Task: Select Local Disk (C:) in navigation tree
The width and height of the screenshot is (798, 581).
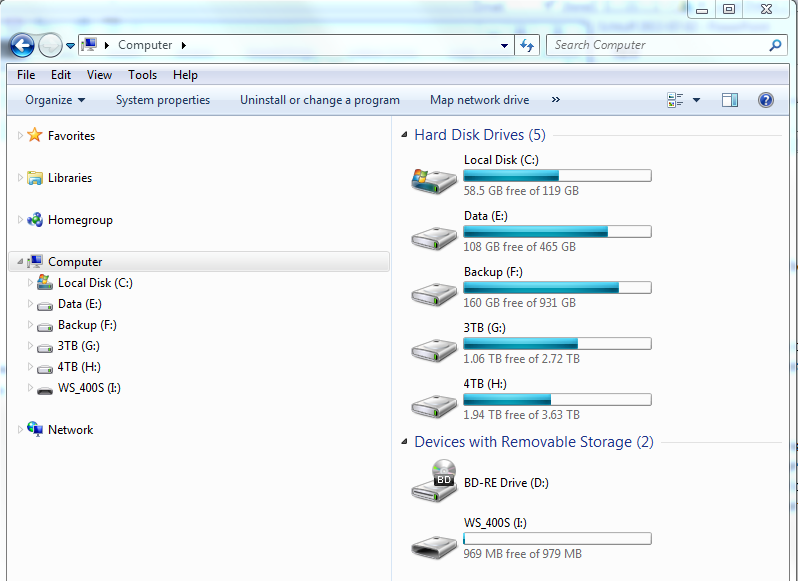Action: pos(95,283)
